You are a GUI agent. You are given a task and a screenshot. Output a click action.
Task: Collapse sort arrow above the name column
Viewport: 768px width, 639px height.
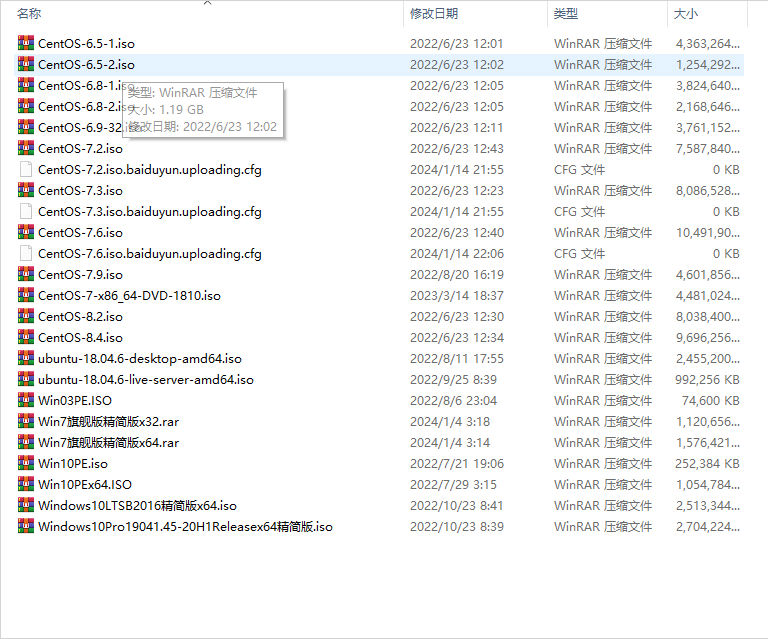coord(207,4)
